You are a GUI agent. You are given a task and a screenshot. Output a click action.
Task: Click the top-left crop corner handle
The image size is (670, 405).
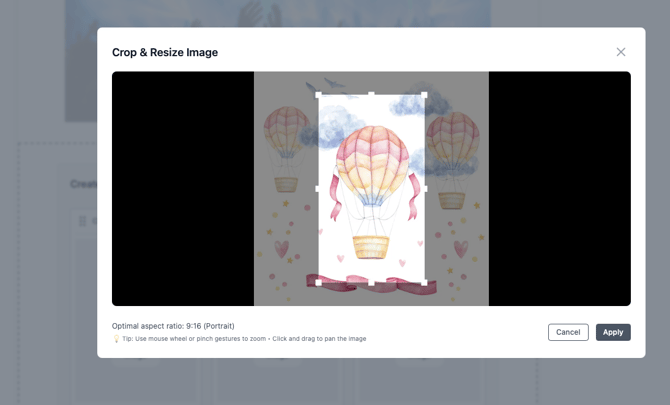coord(319,95)
